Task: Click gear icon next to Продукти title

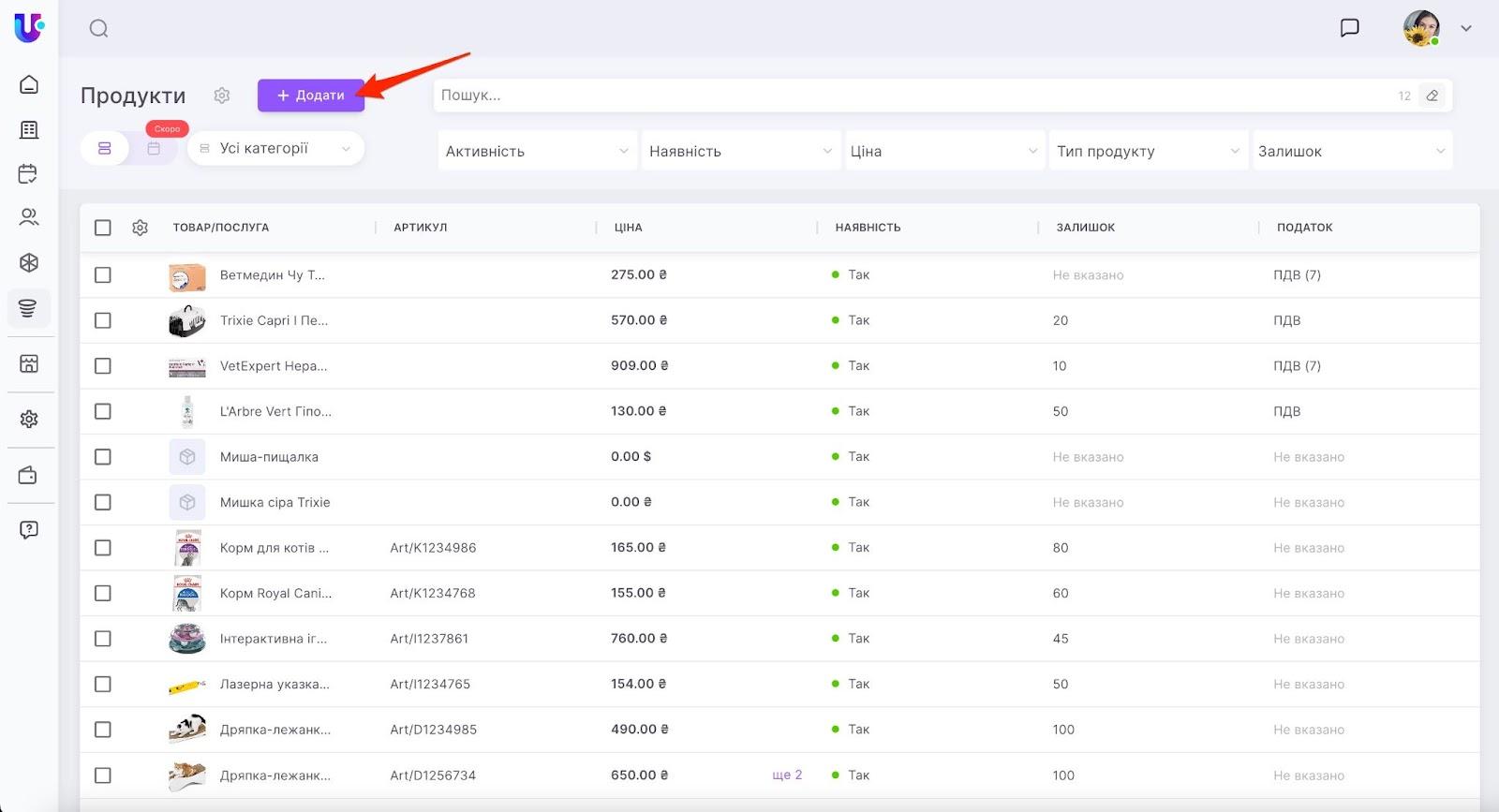Action: 222,96
